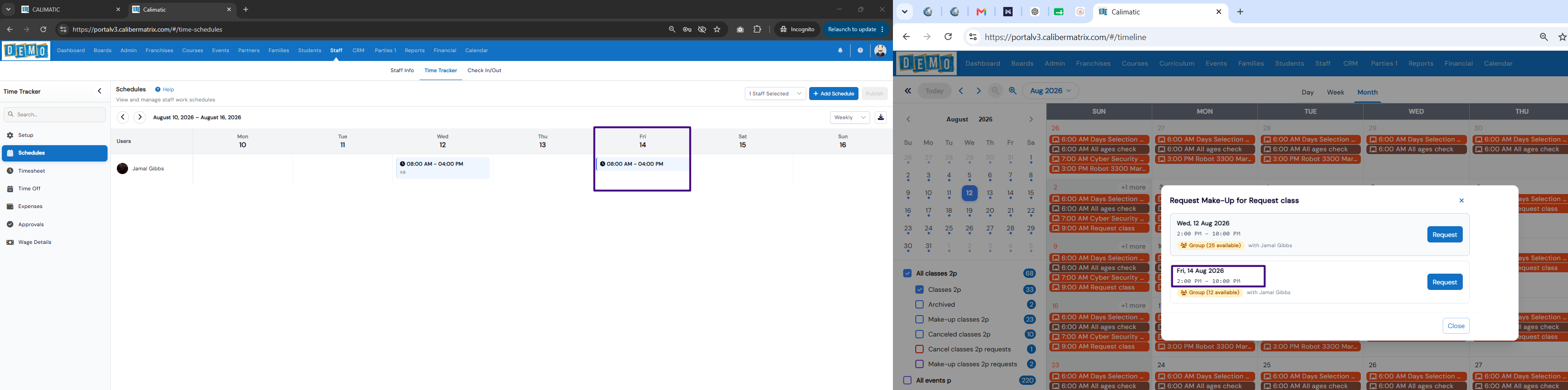Collapse the Time Tracker sidebar with the chevron
This screenshot has height=390, width=1568.
[100, 91]
